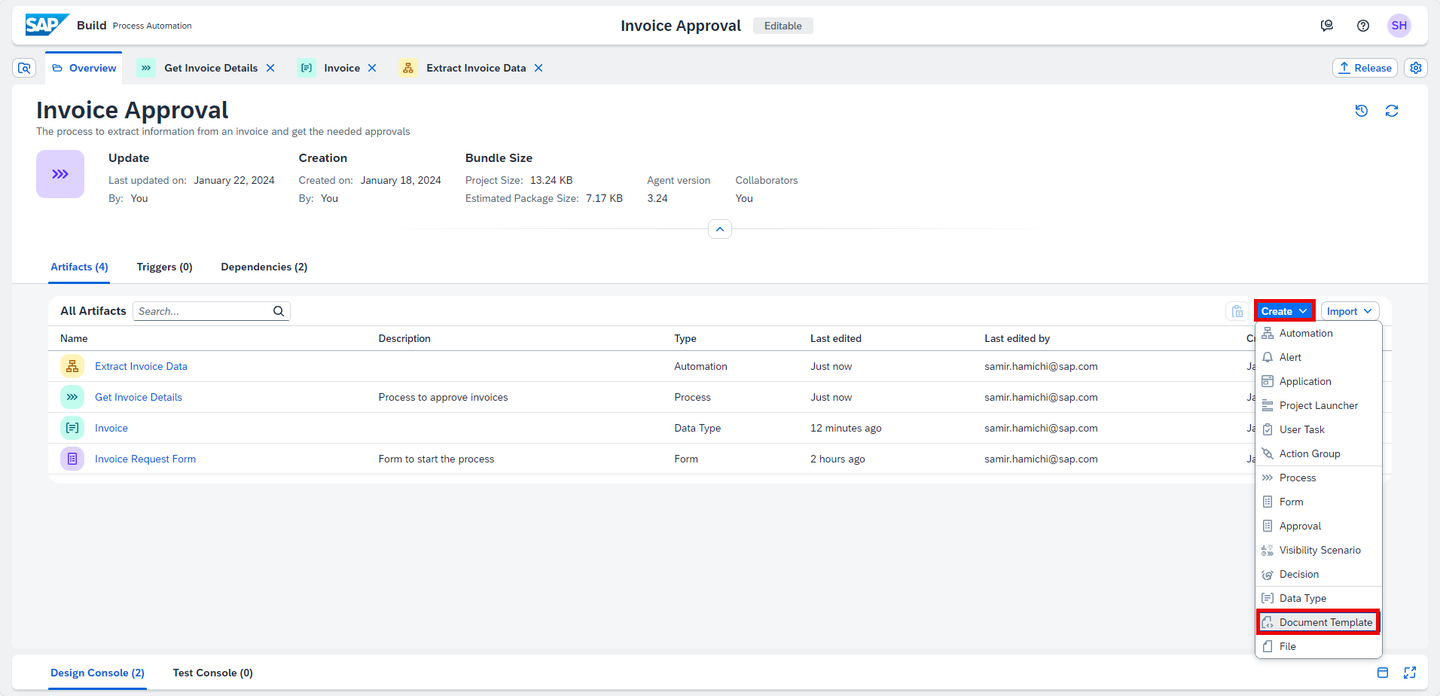Click the Invoice Request Form row icon

[x=72, y=459]
